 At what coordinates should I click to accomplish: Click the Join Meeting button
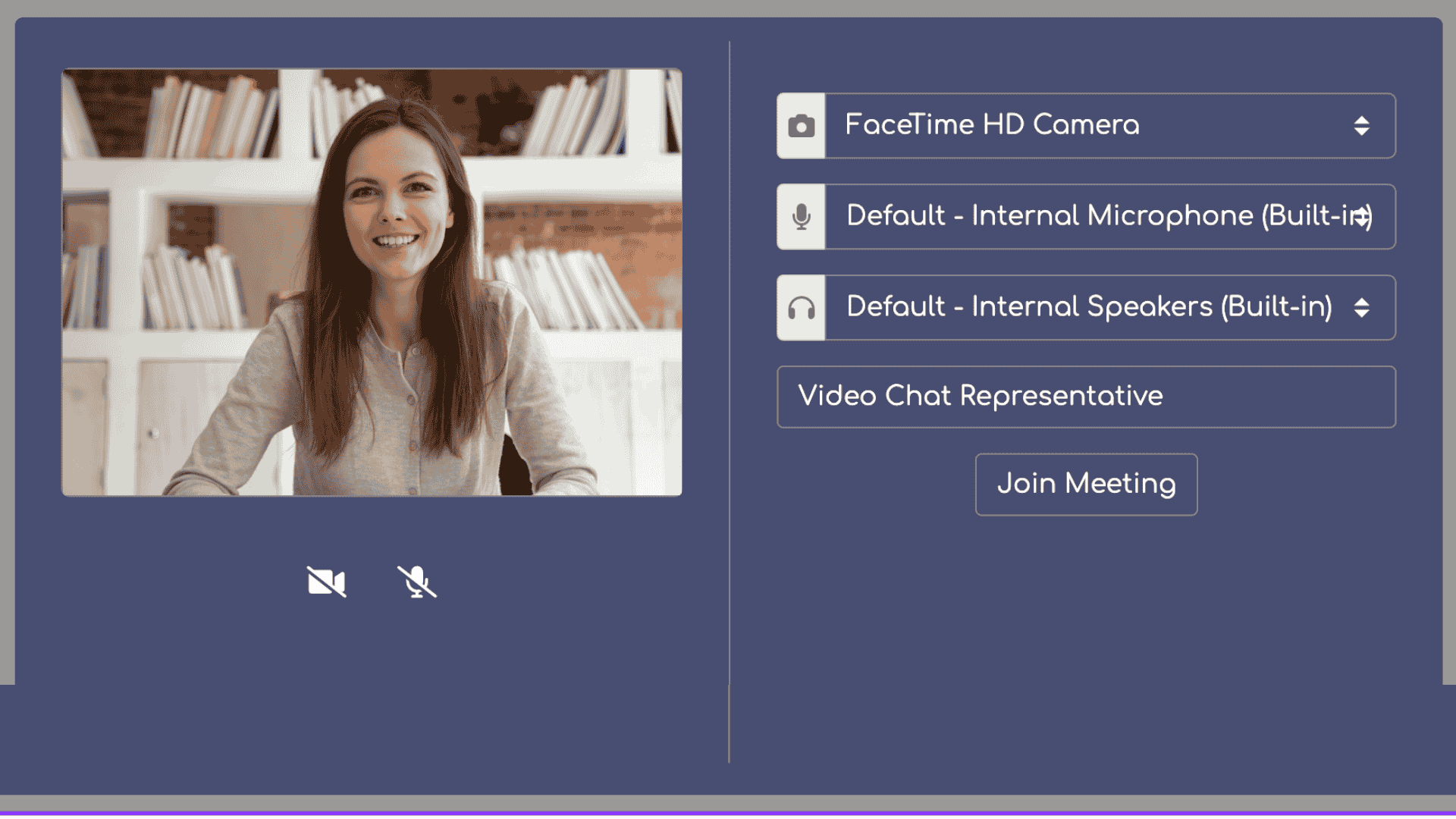(x=1086, y=485)
